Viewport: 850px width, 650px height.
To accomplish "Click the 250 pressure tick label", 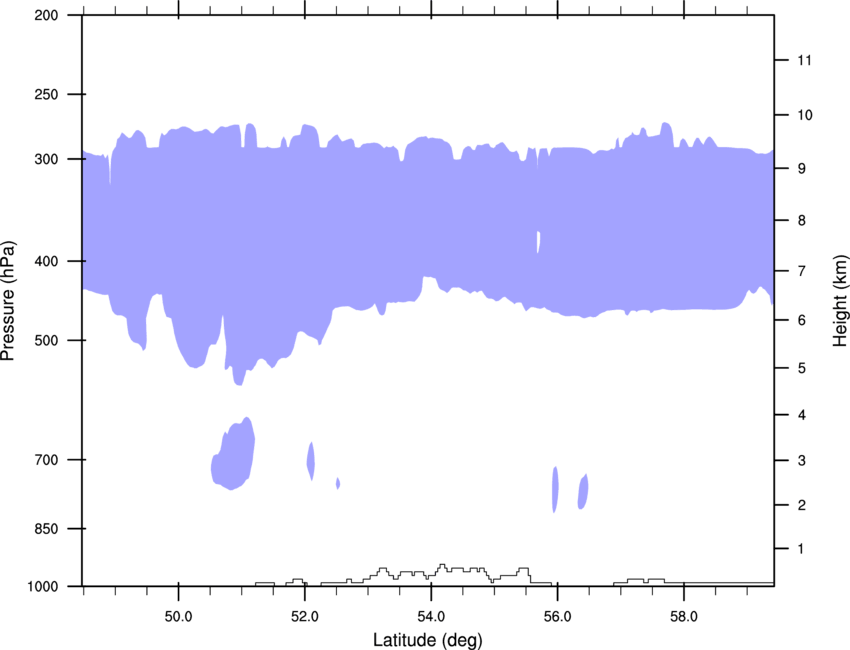I will click(46, 94).
